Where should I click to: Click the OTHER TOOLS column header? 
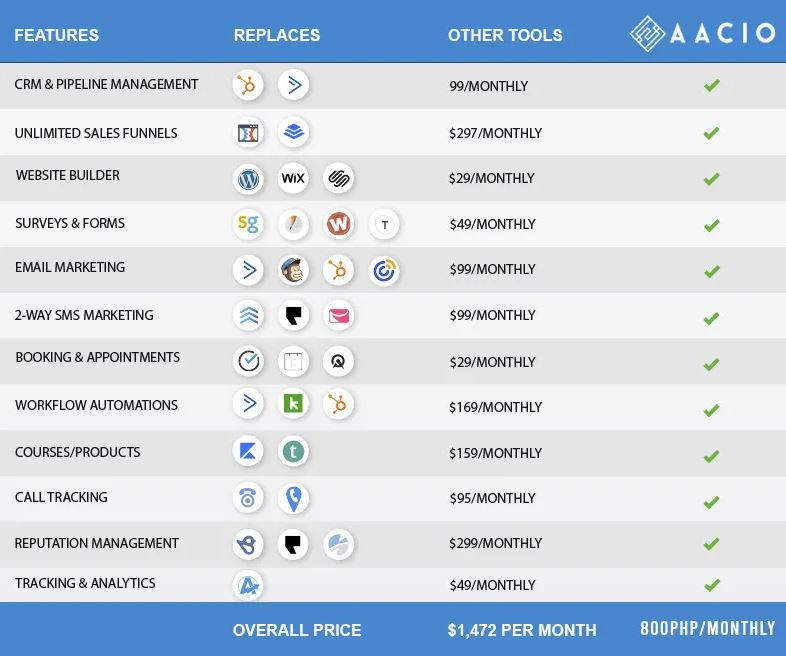[505, 35]
